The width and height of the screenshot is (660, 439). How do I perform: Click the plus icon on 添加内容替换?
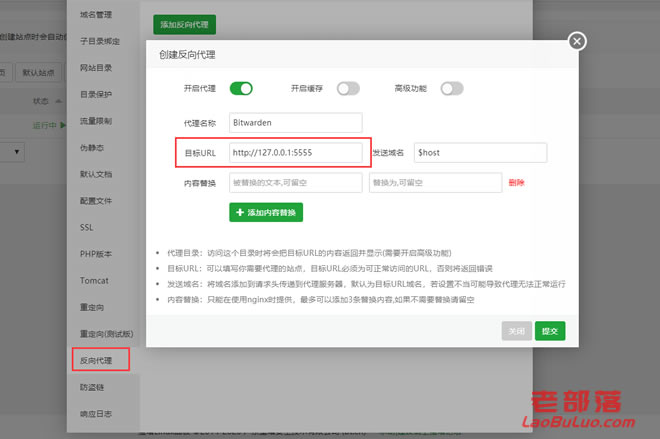coord(240,213)
